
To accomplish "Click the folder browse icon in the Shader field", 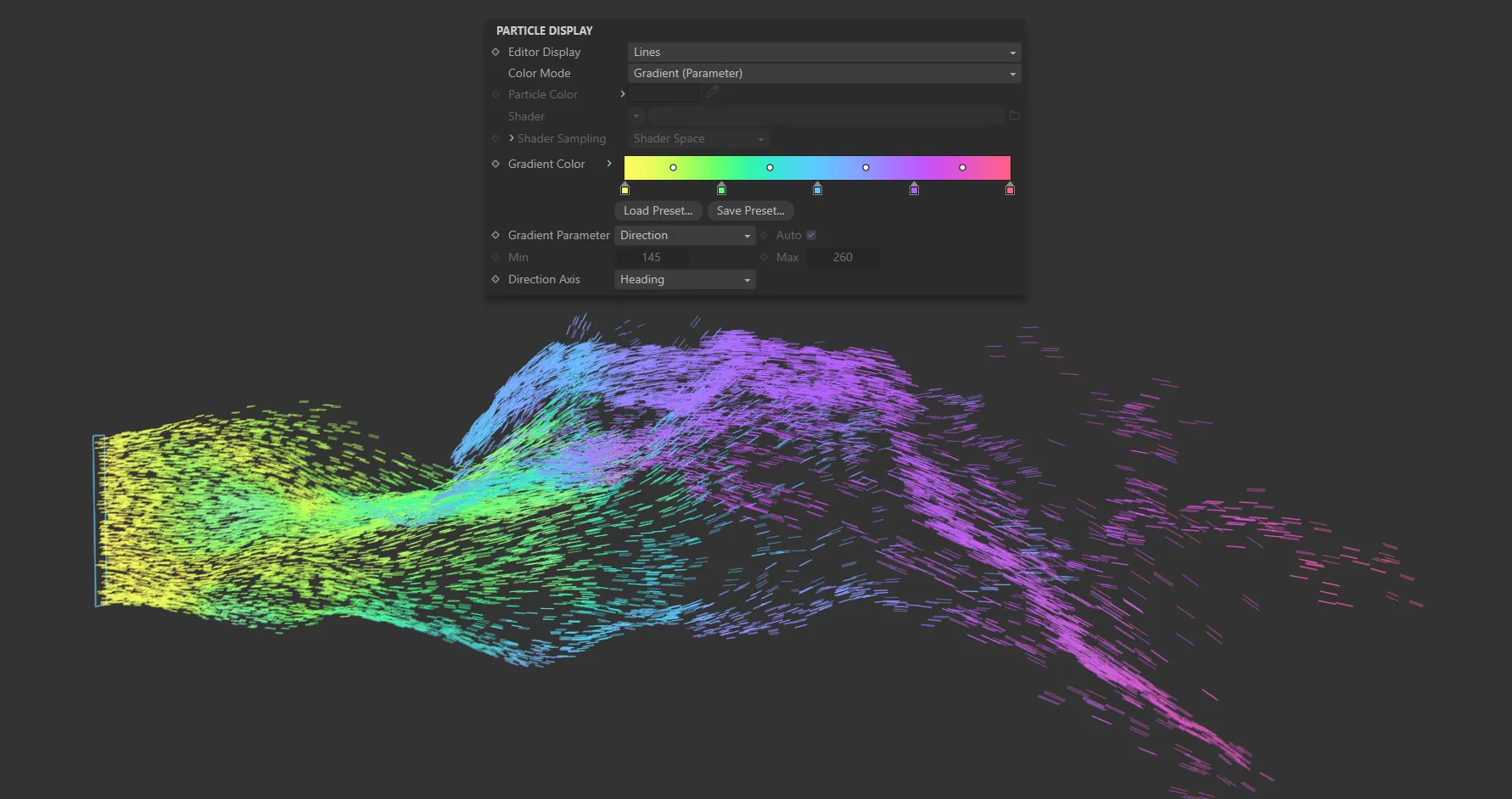I will pyautogui.click(x=1015, y=115).
